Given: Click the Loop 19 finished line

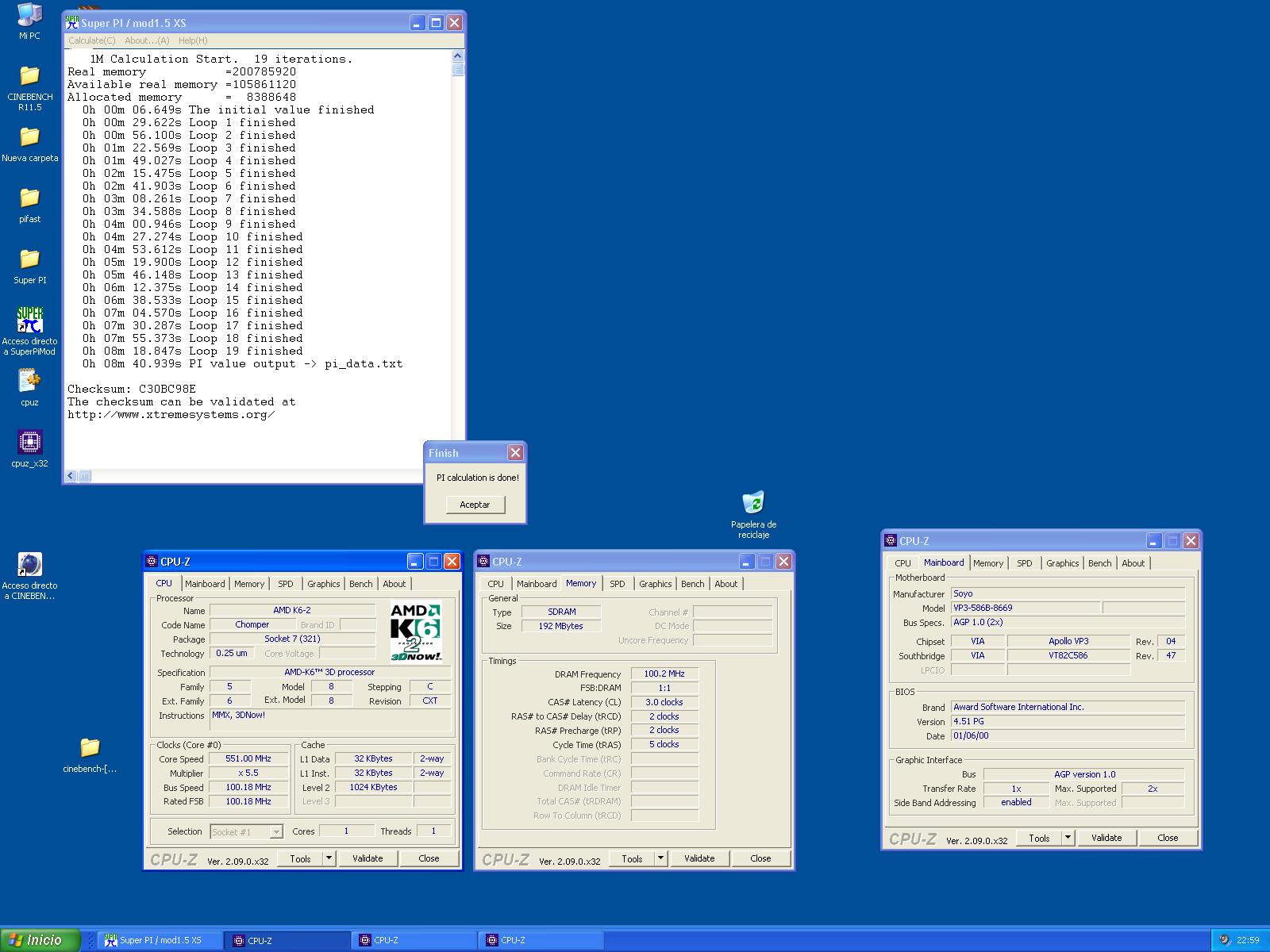Looking at the screenshot, I should point(193,351).
